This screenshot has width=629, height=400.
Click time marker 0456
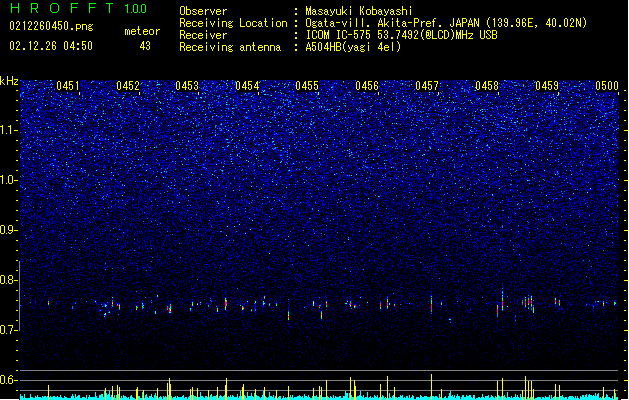click(x=367, y=86)
